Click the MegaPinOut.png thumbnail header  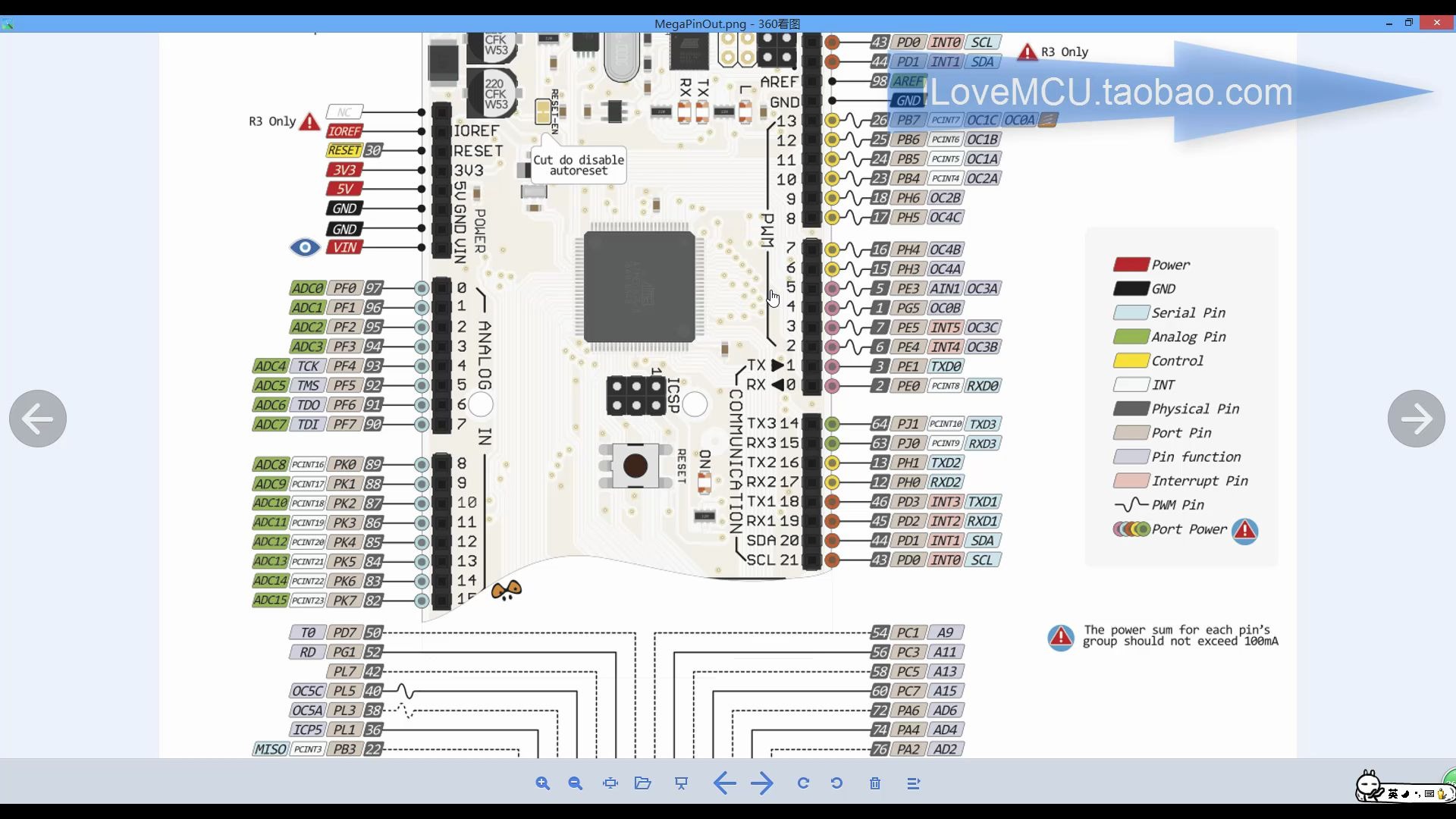click(727, 23)
